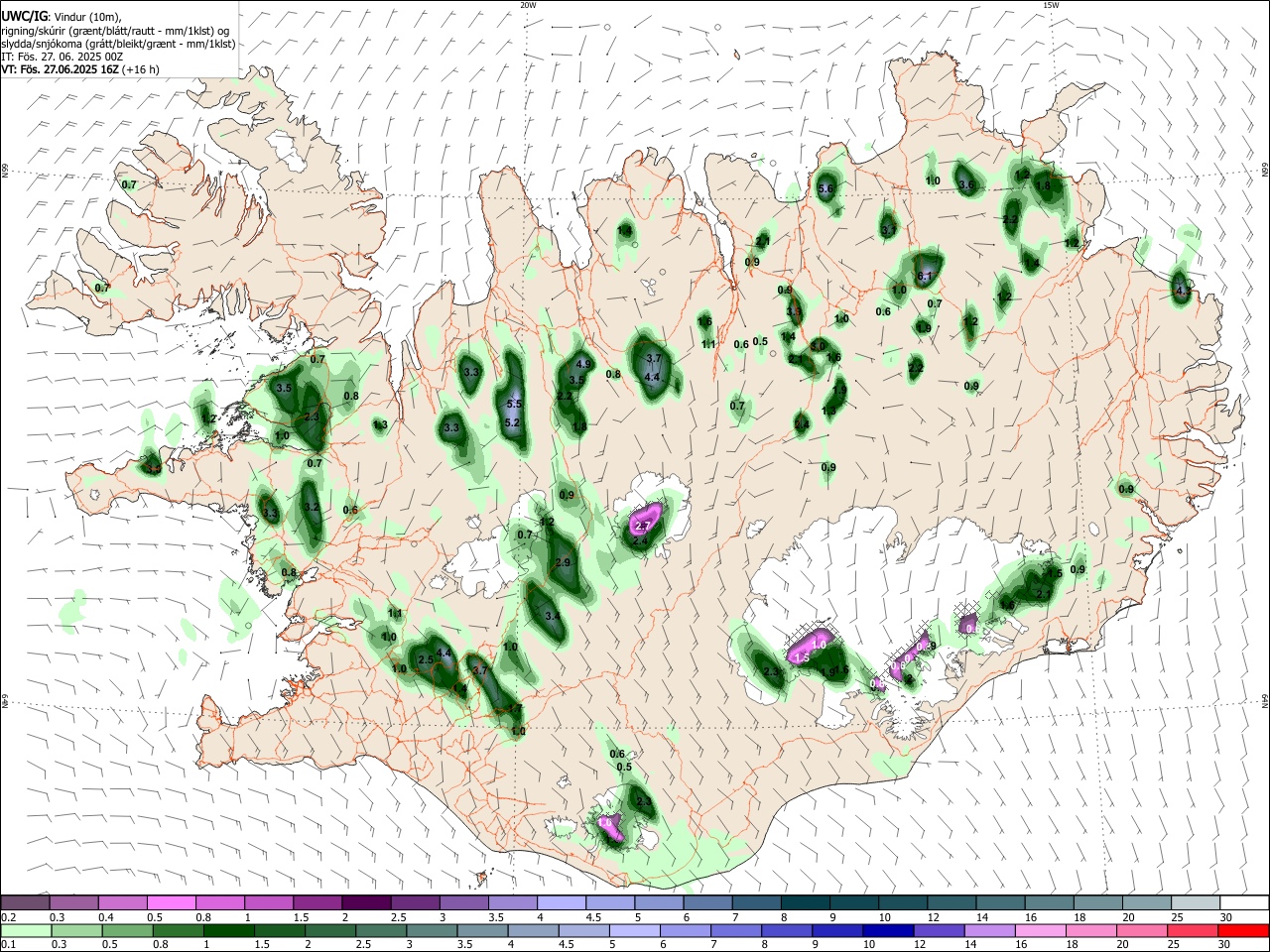Pick the royal blue swatch labeled 9, blue scale
Image resolution: width=1270 pixels, height=952 pixels.
pyautogui.click(x=837, y=931)
